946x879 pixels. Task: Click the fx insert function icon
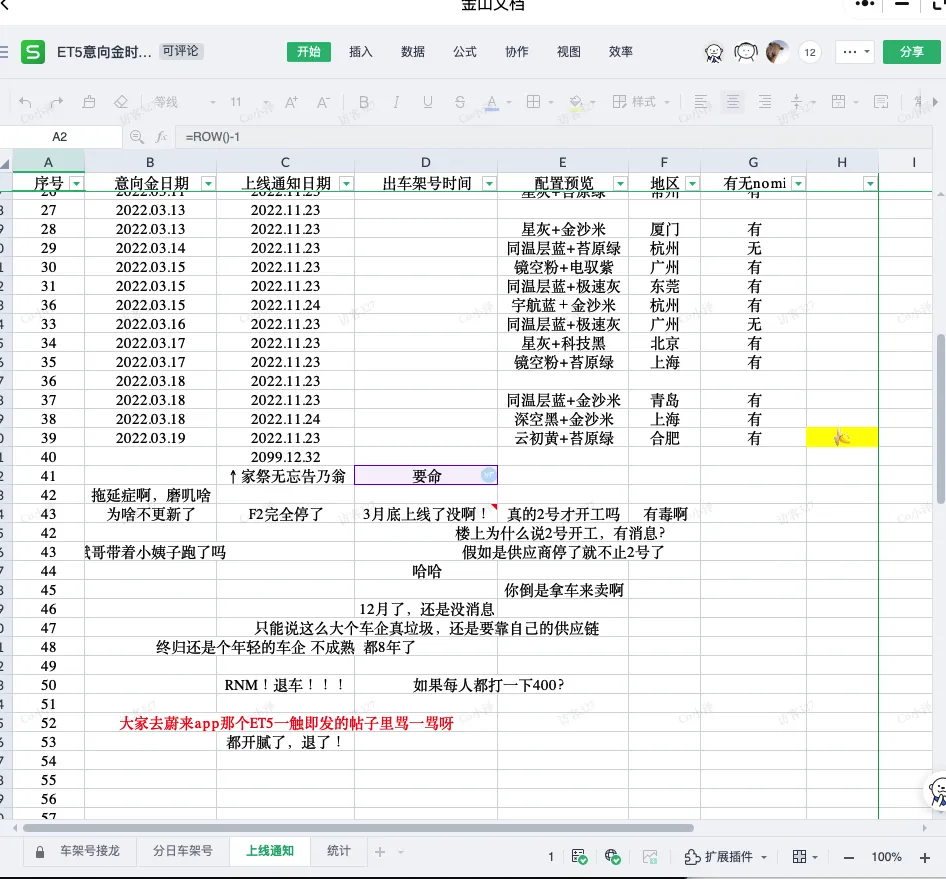(161, 137)
